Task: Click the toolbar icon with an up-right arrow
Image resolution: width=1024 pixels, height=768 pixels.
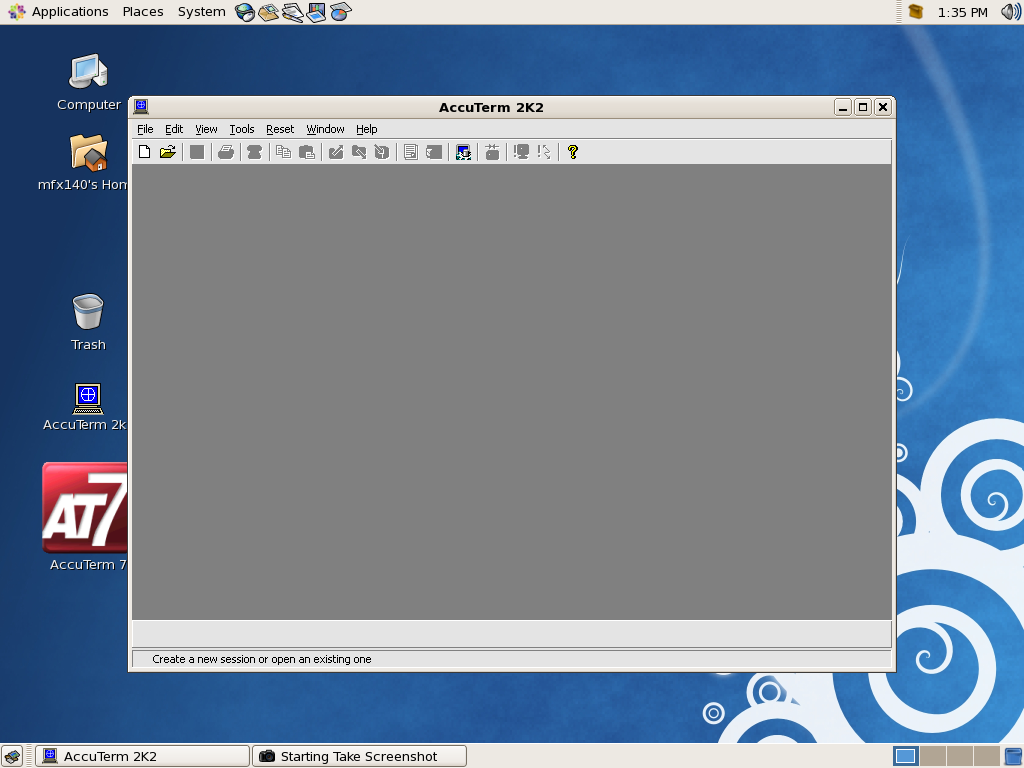Action: 336,152
